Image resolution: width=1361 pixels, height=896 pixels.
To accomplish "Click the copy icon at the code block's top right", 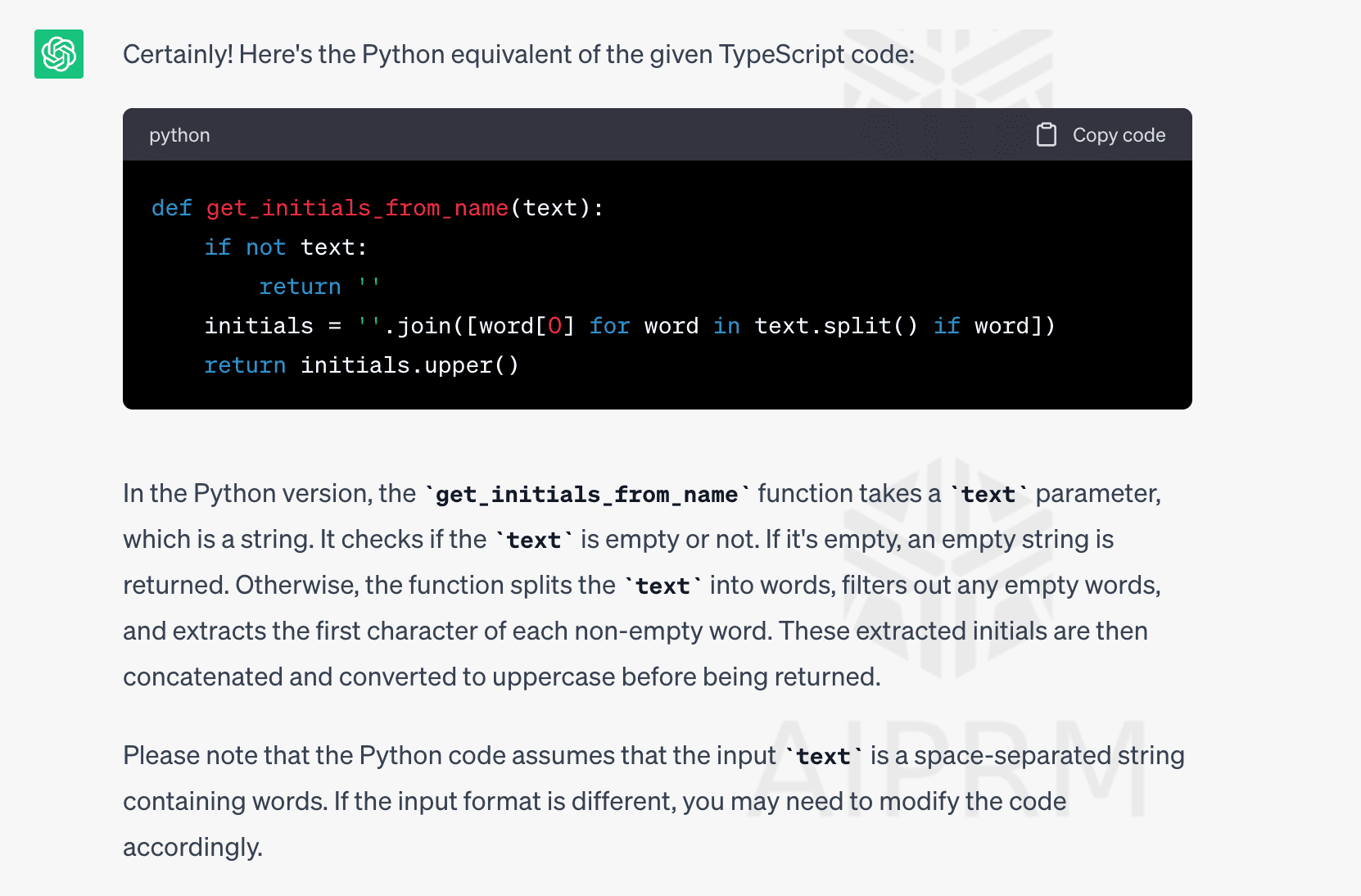I will tap(1047, 134).
